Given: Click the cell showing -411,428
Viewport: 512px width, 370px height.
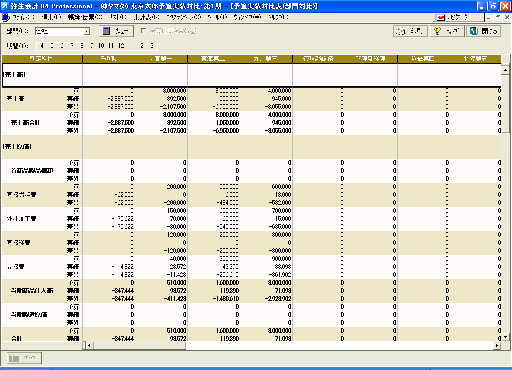Looking at the screenshot, I should point(174,299).
